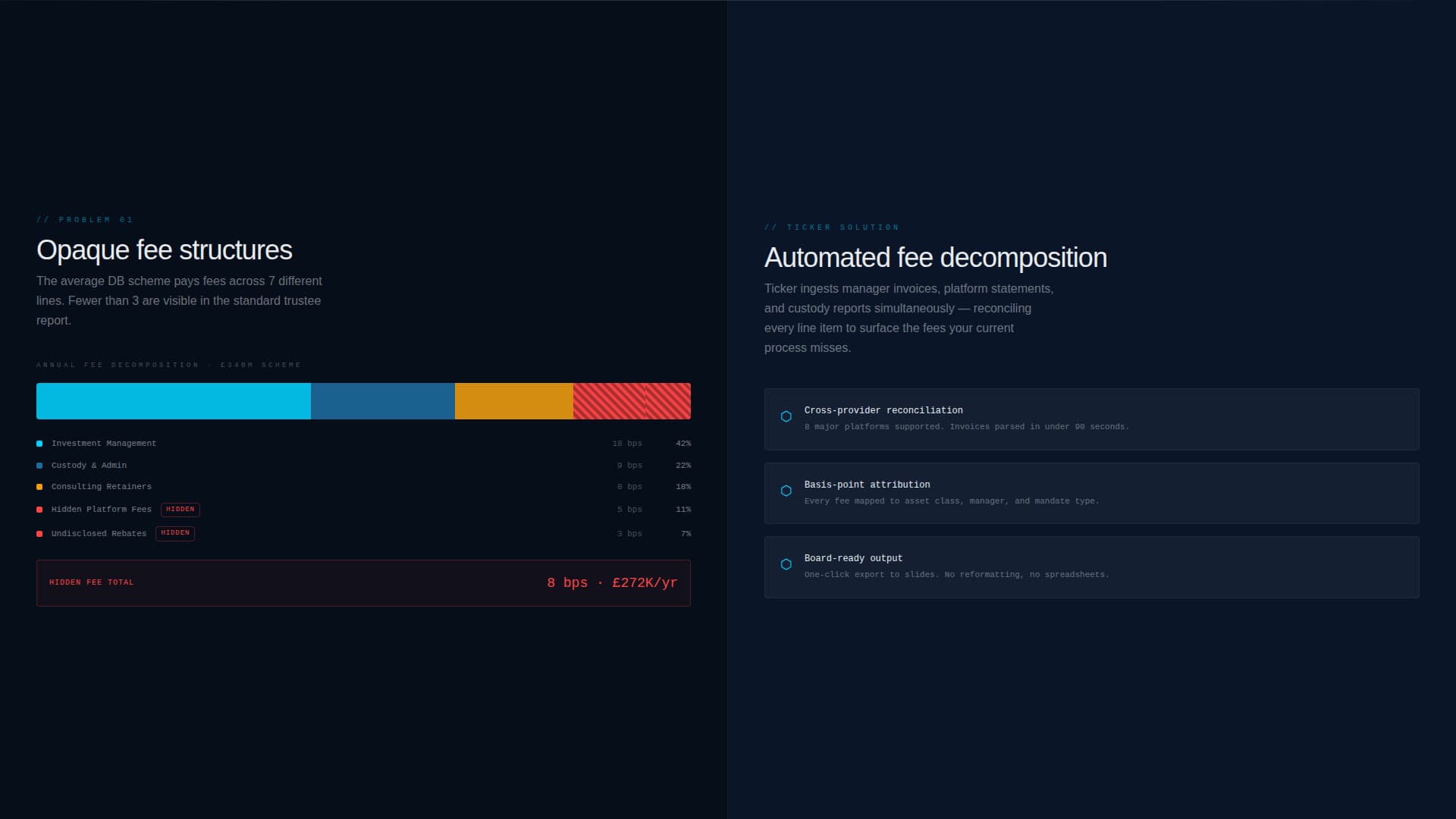
Task: Select the orange Consulting Retainers legend dot
Action: click(x=39, y=487)
